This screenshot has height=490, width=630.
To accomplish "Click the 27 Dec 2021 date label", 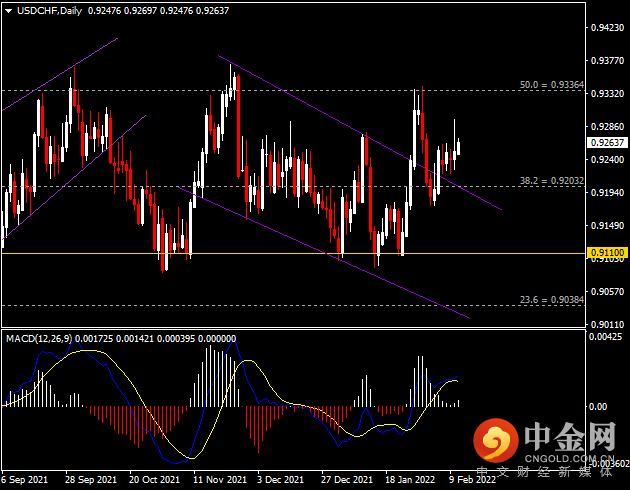I will (x=347, y=480).
